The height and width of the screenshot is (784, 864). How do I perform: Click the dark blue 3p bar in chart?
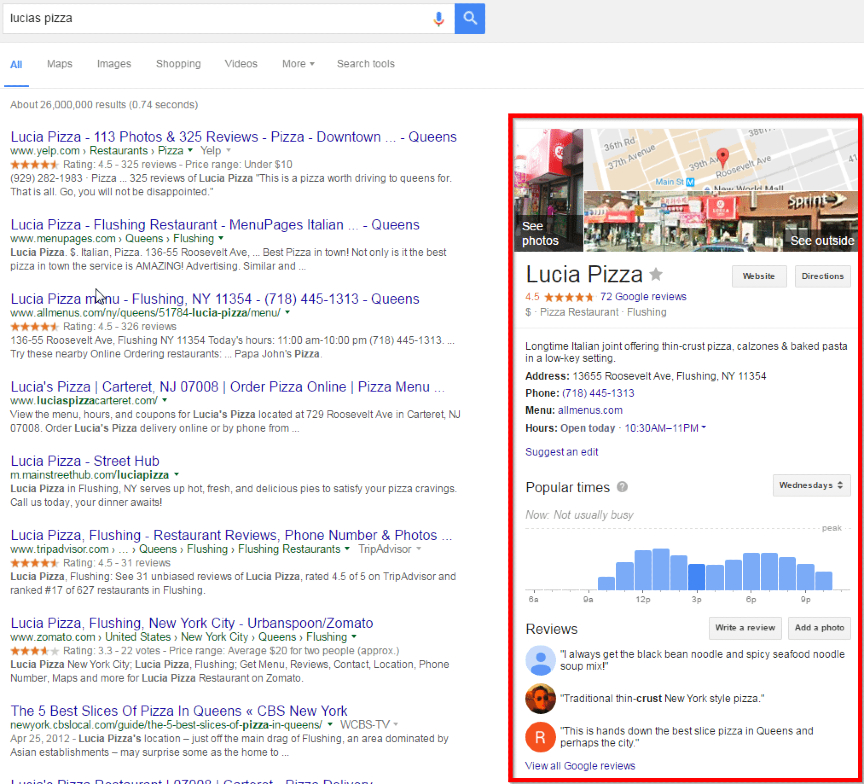pyautogui.click(x=696, y=577)
